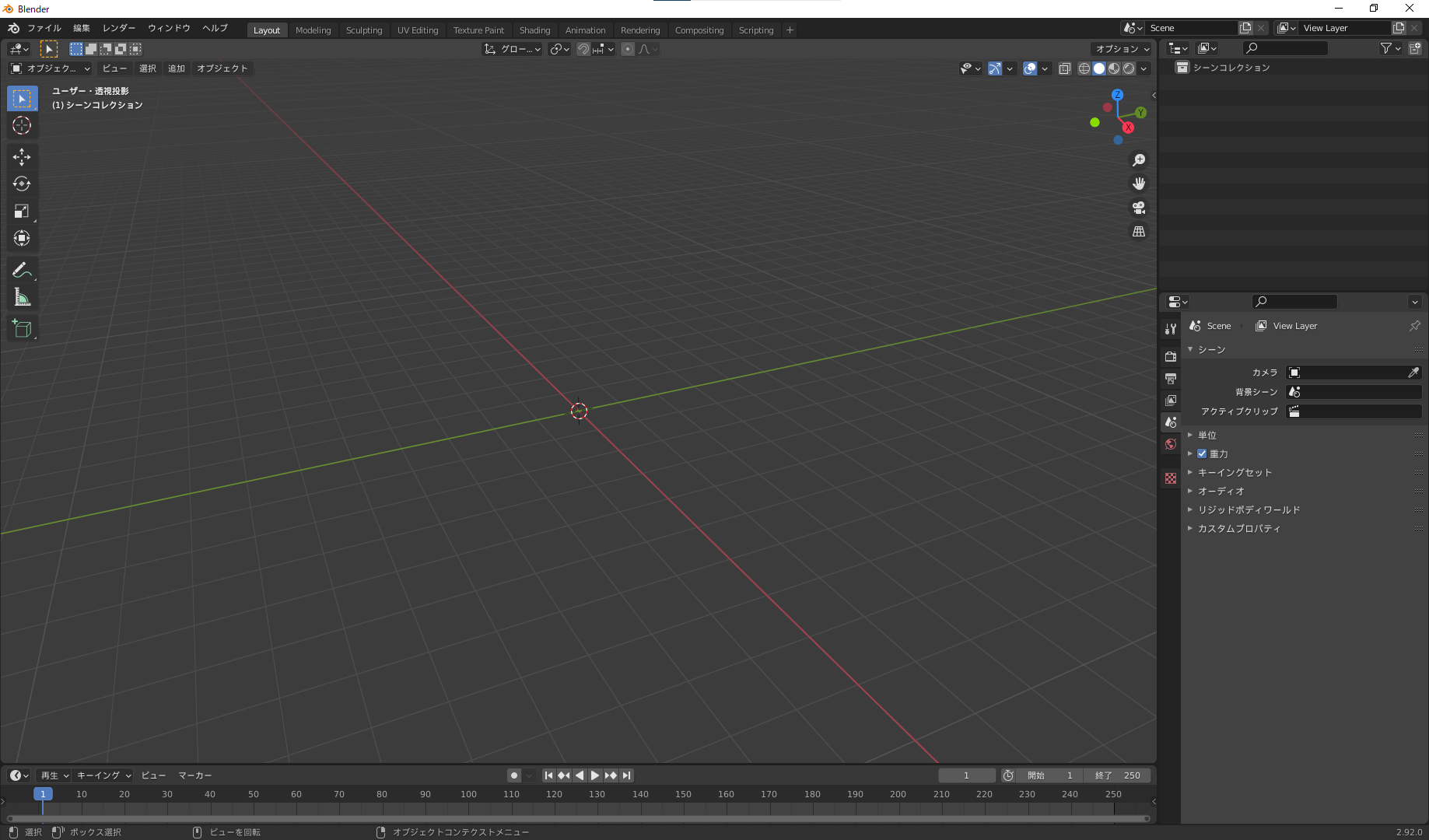Click the Z axis on navigation gizmo

1117,95
